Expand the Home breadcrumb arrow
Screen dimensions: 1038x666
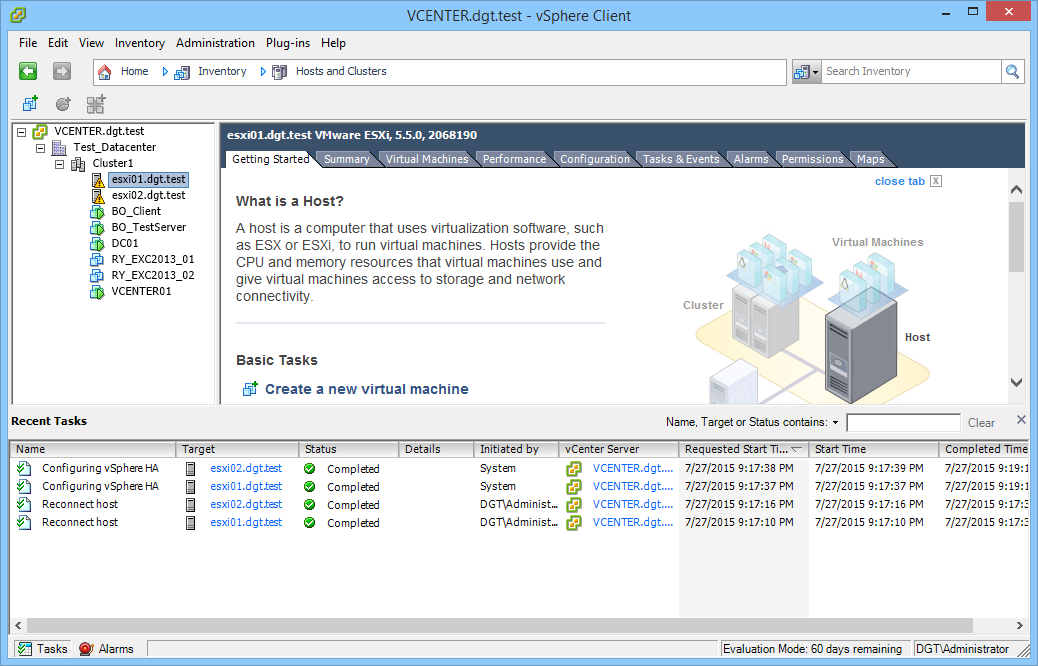pyautogui.click(x=165, y=71)
